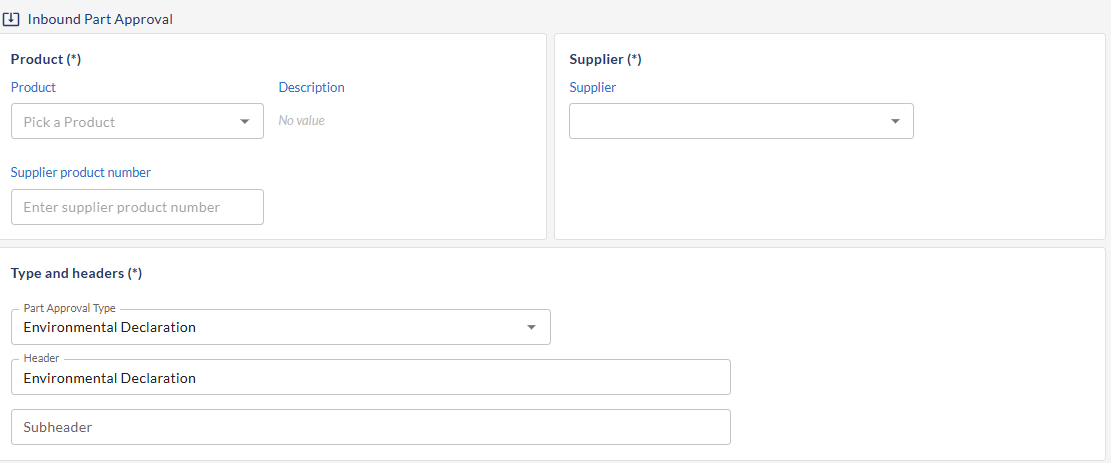Image resolution: width=1111 pixels, height=463 pixels.
Task: Click the Inbound Part Approval download icon
Action: [12, 19]
